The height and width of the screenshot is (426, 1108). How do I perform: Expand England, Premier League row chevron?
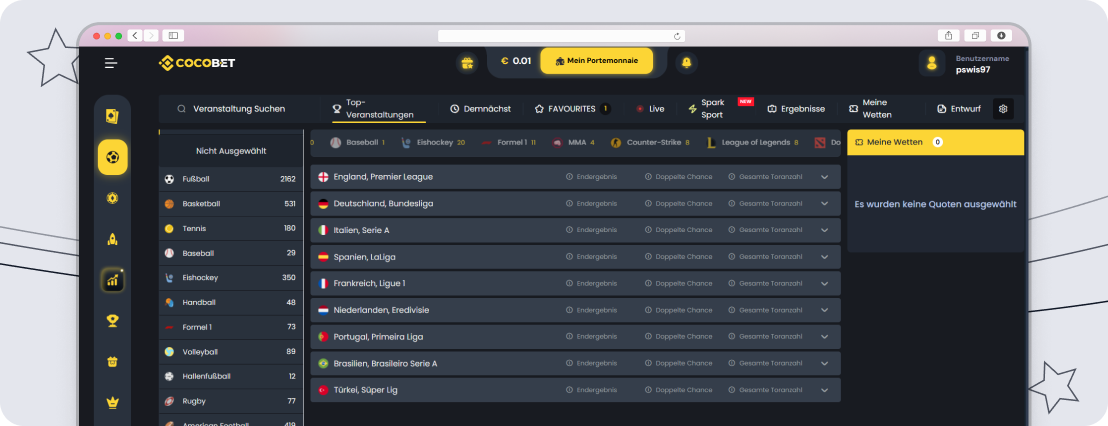(824, 177)
